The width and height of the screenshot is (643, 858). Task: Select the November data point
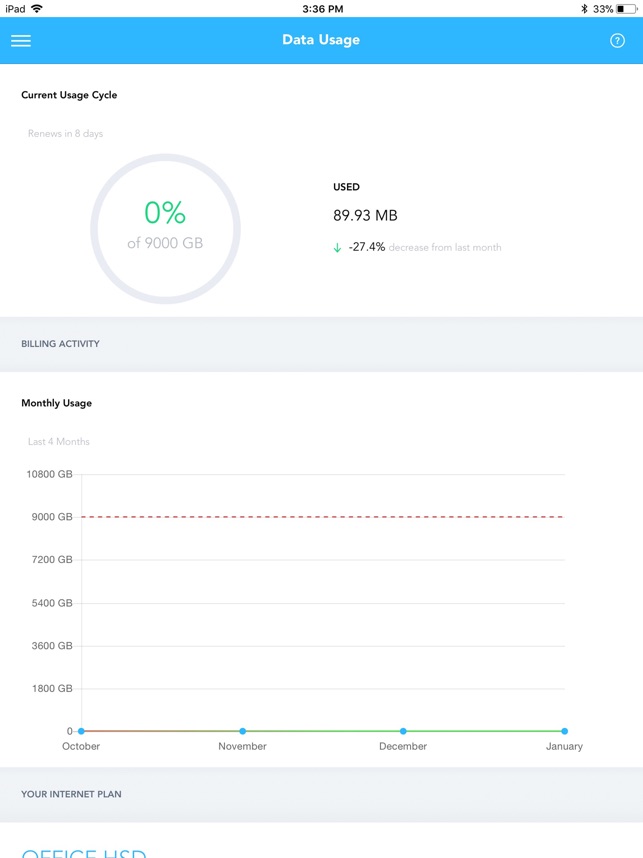242,731
